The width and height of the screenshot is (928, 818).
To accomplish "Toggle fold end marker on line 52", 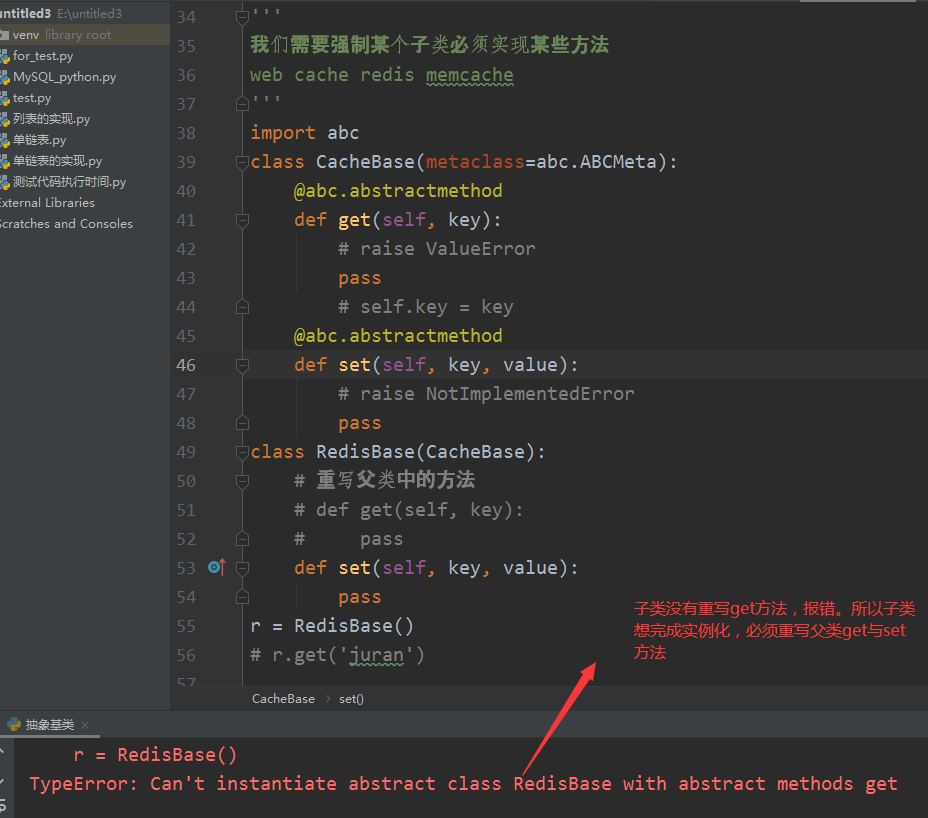I will click(x=242, y=539).
